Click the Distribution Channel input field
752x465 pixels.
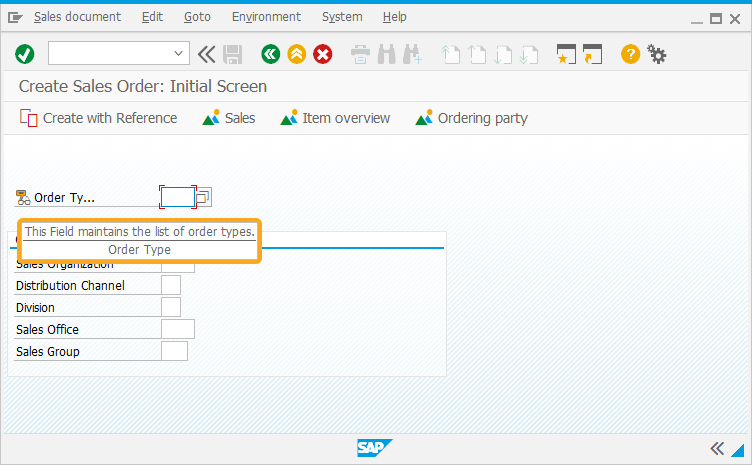click(171, 285)
